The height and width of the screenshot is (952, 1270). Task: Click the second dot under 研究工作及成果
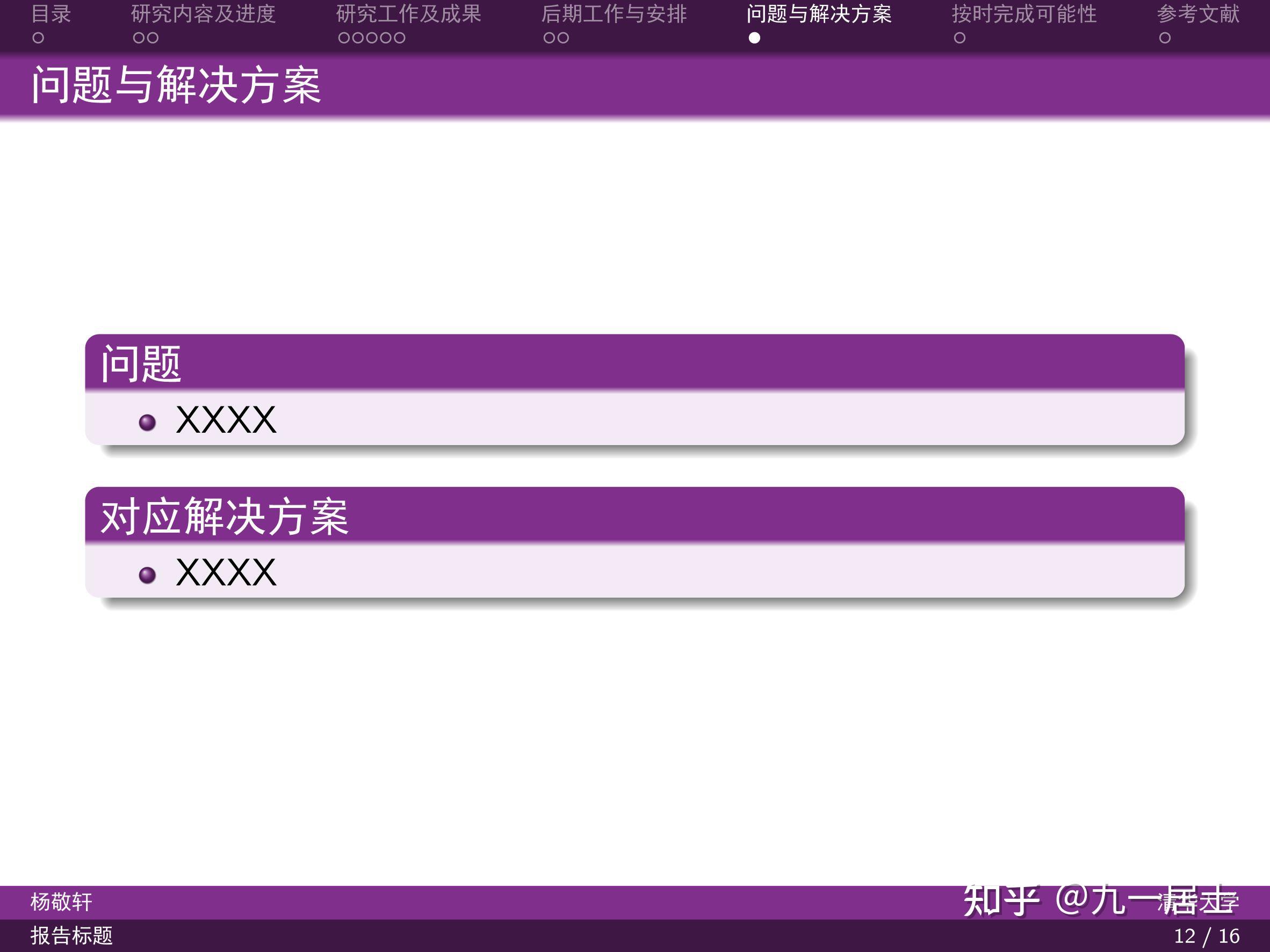coord(359,39)
